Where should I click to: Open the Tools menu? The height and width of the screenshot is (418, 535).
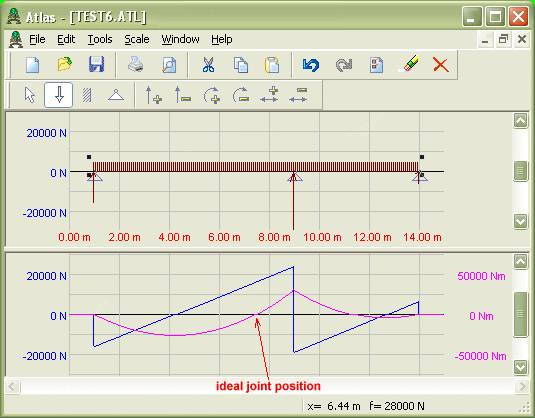pyautogui.click(x=100, y=39)
